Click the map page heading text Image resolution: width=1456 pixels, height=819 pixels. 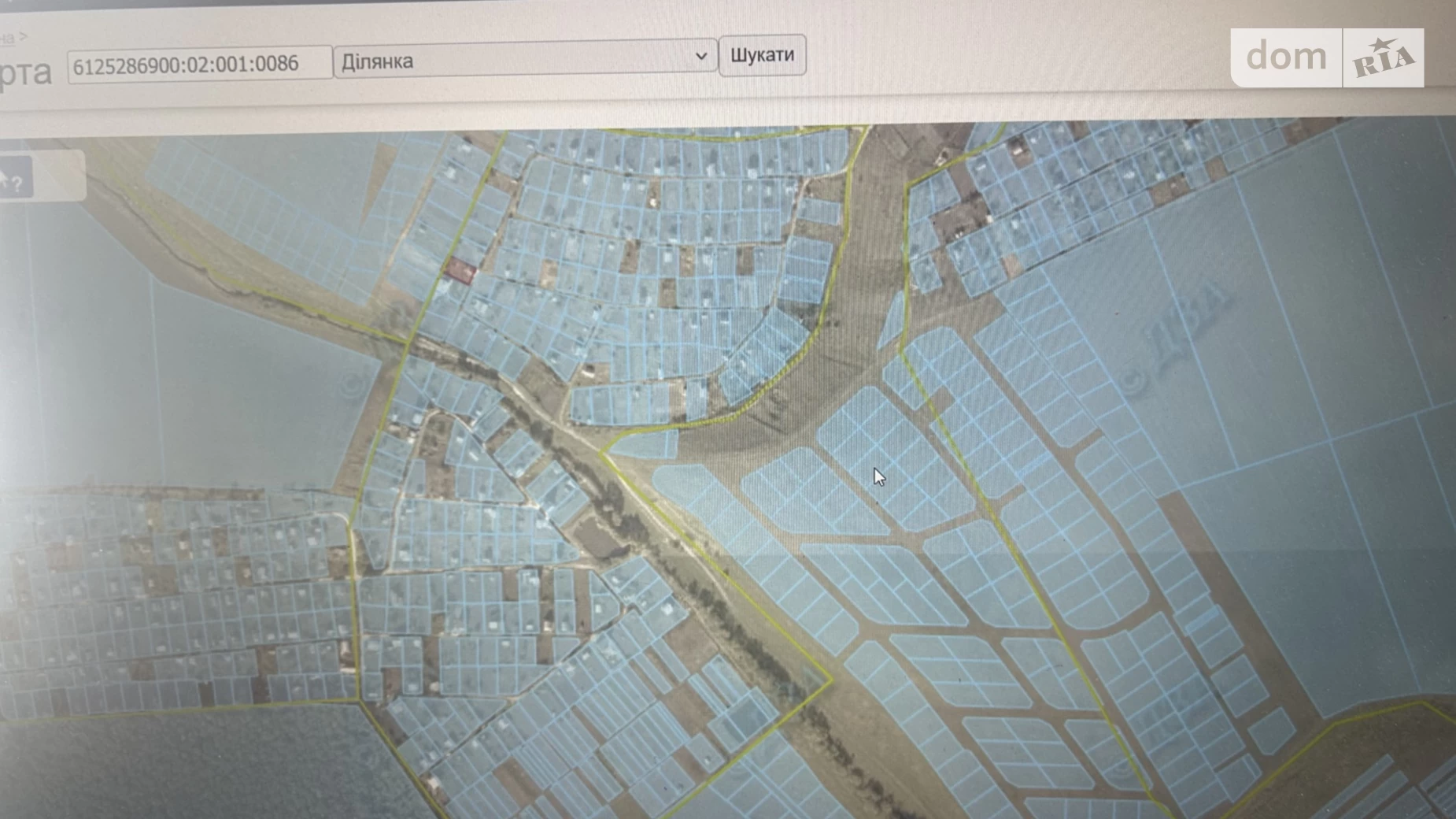(x=25, y=72)
